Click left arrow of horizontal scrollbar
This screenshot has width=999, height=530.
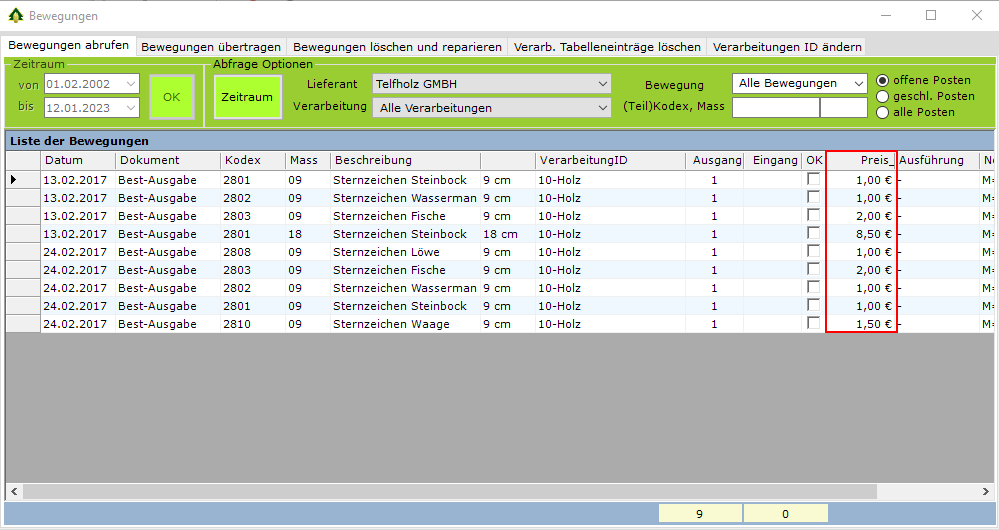click(13, 491)
